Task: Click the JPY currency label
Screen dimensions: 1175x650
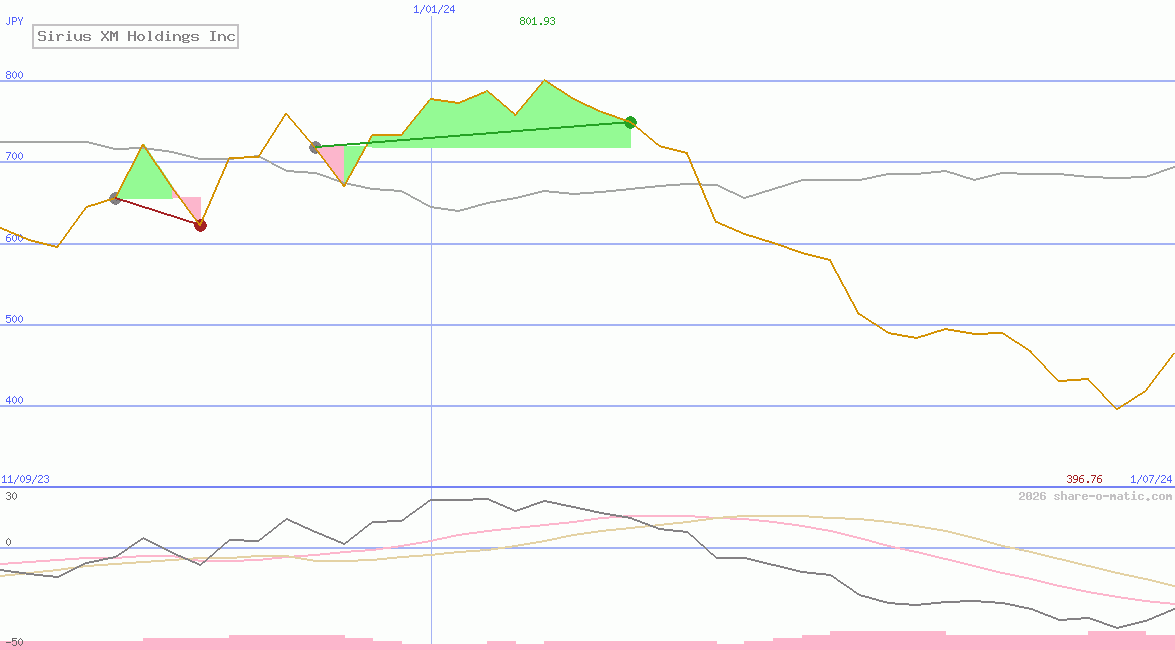Action: pyautogui.click(x=14, y=21)
